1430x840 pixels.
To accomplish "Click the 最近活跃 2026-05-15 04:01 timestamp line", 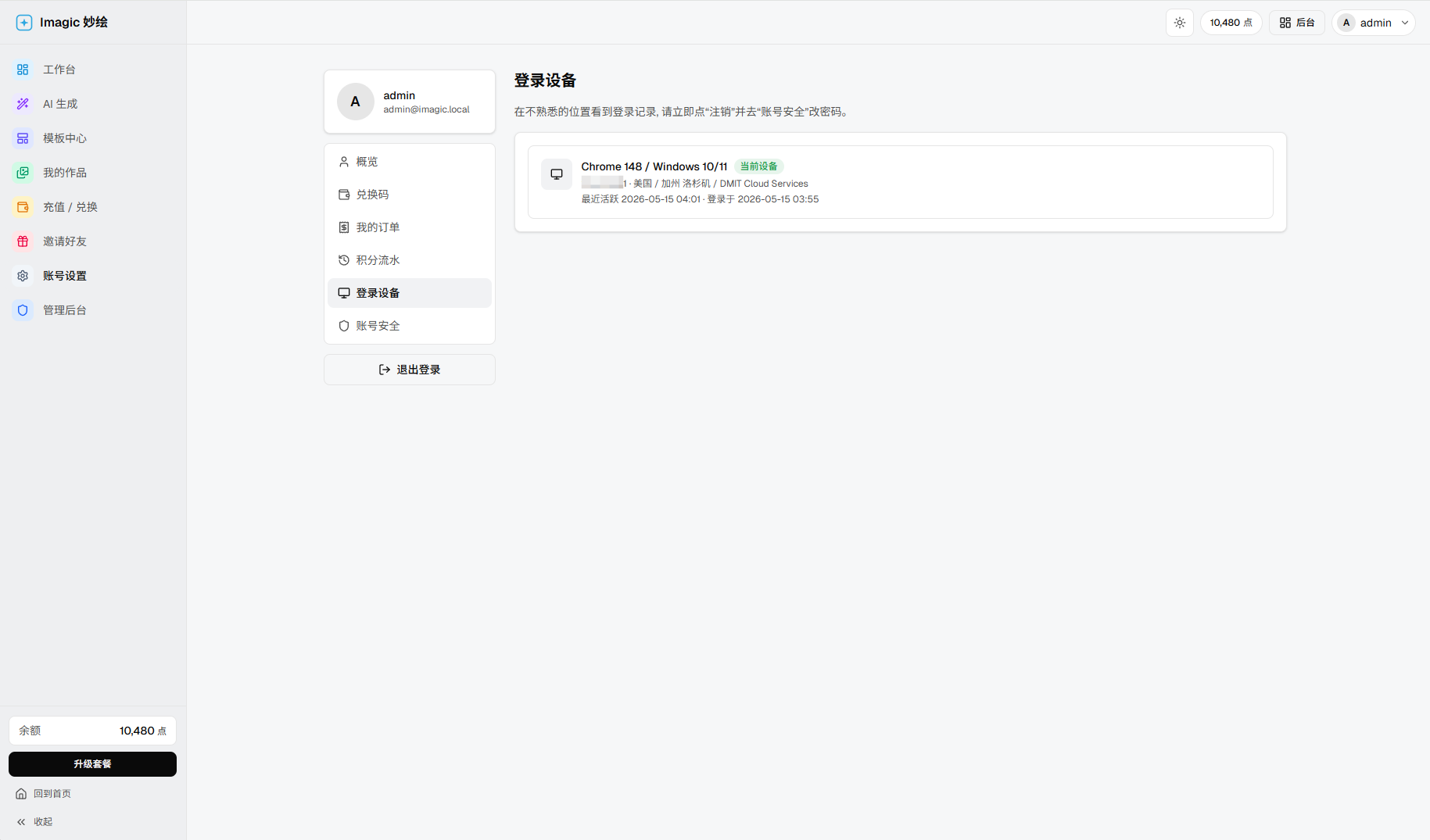I will (700, 199).
